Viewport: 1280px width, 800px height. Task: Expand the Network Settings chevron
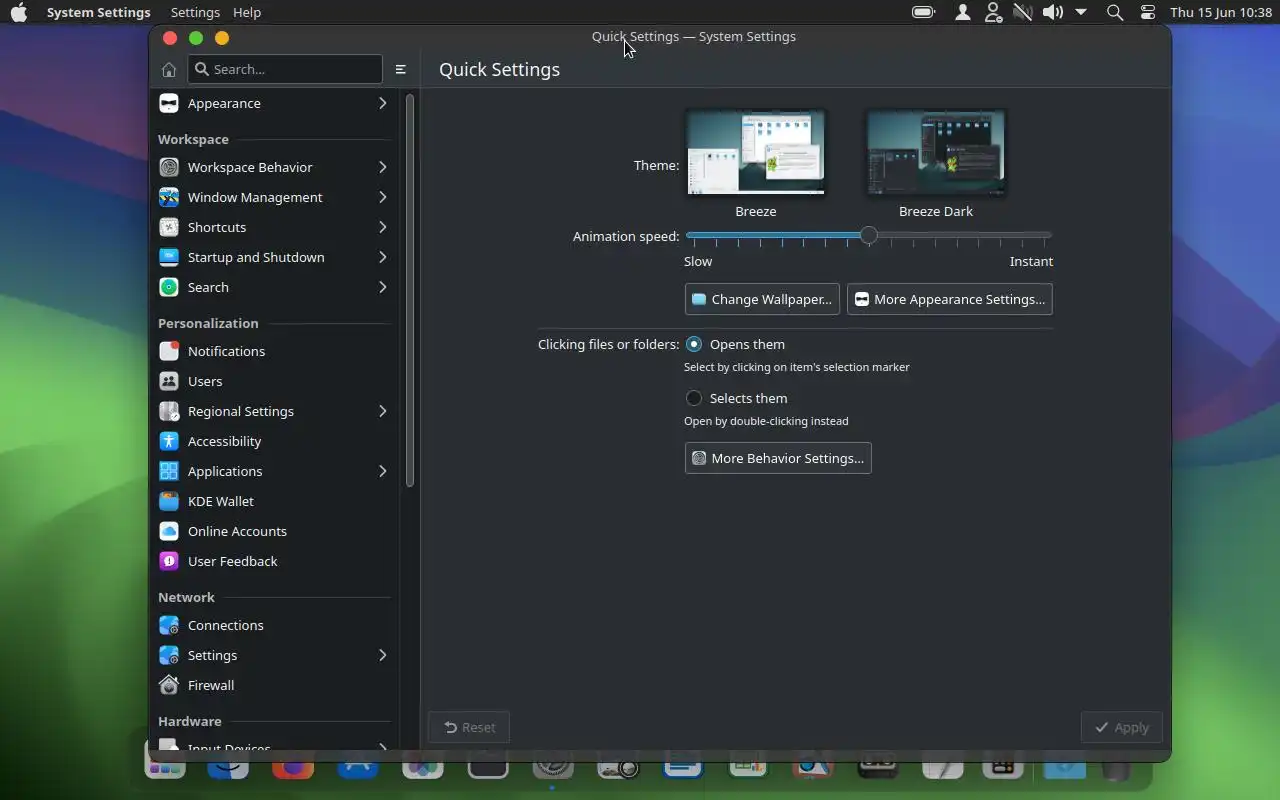tap(382, 655)
